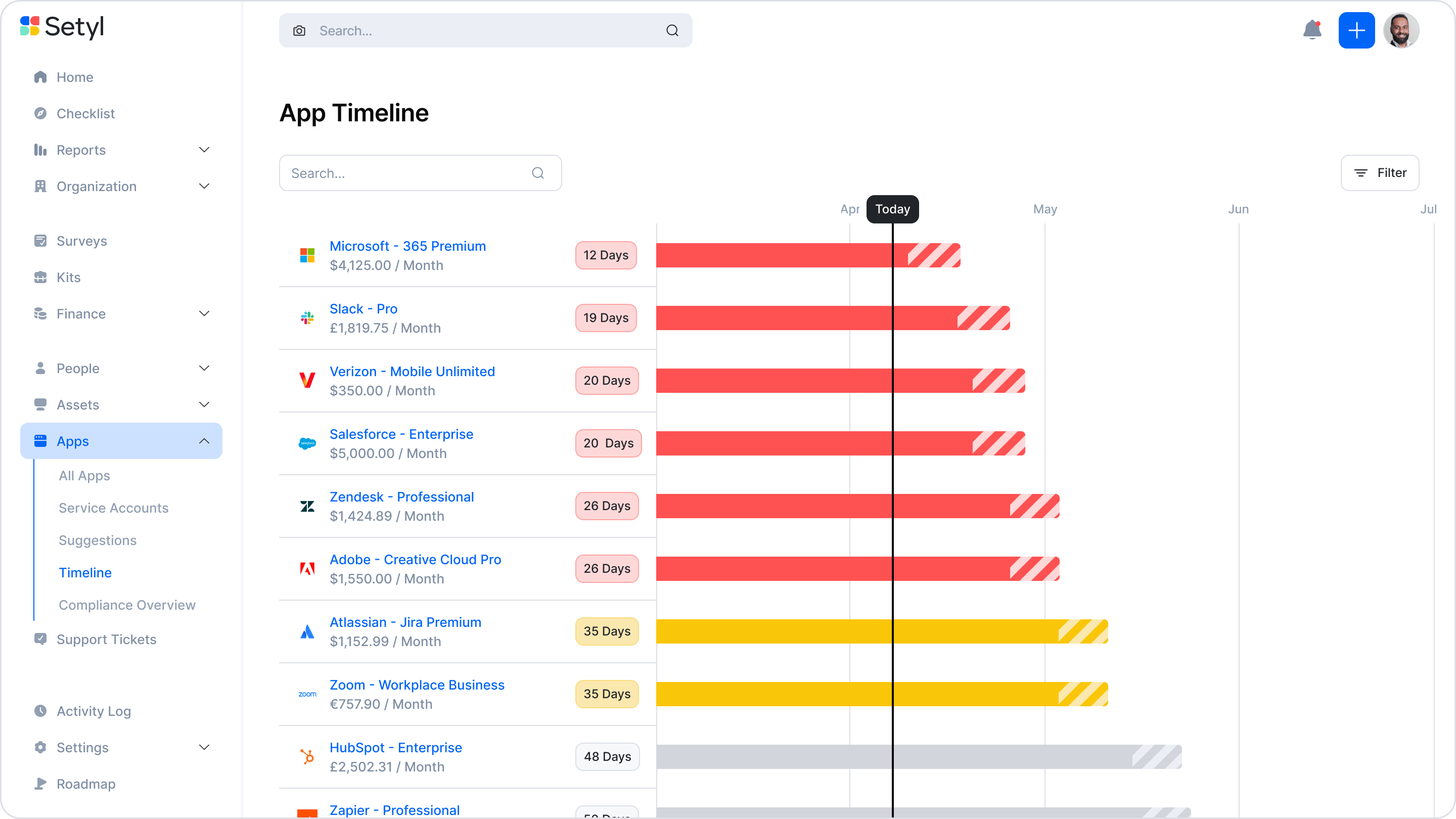Select the Slack app icon

(307, 317)
